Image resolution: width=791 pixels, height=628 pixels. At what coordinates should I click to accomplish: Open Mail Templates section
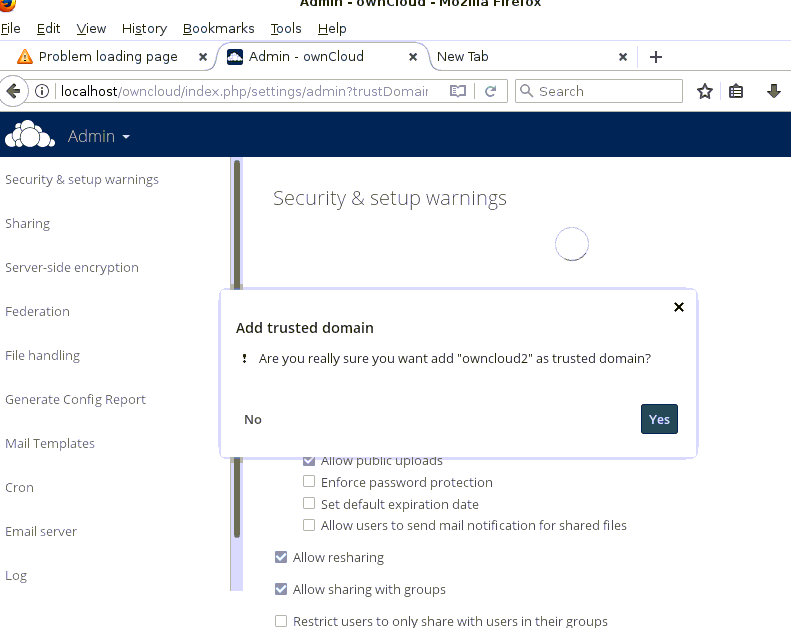(50, 443)
